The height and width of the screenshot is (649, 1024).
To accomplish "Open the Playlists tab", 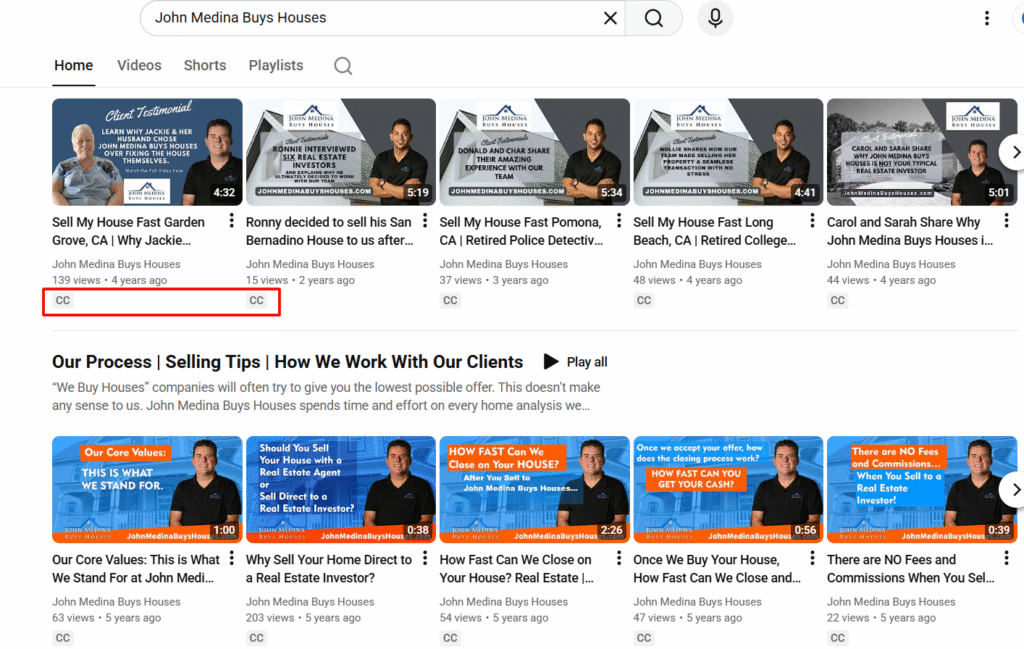I will [x=276, y=65].
